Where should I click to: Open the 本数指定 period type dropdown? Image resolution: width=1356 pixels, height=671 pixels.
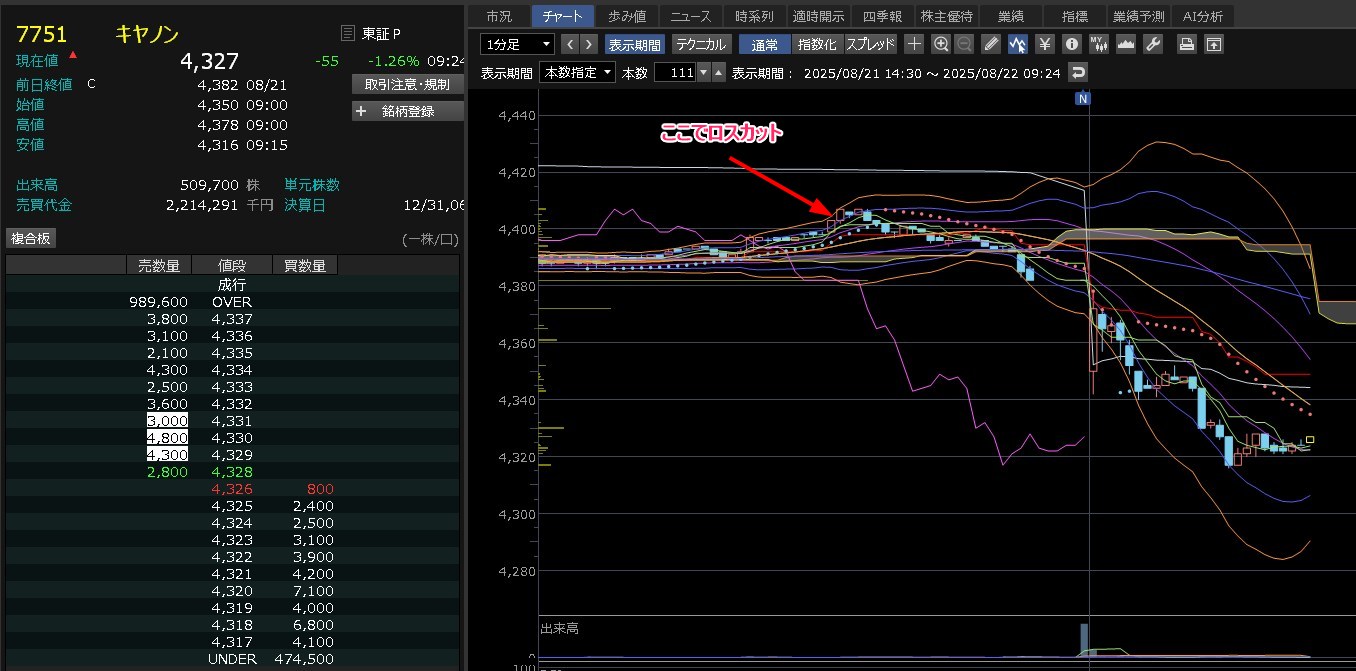click(x=578, y=72)
